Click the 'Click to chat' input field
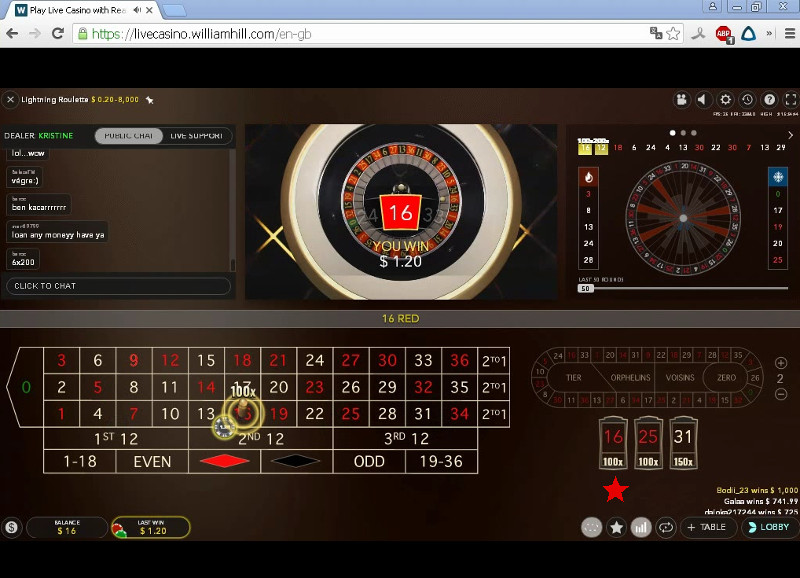Screen dimensions: 800x578 (118, 286)
